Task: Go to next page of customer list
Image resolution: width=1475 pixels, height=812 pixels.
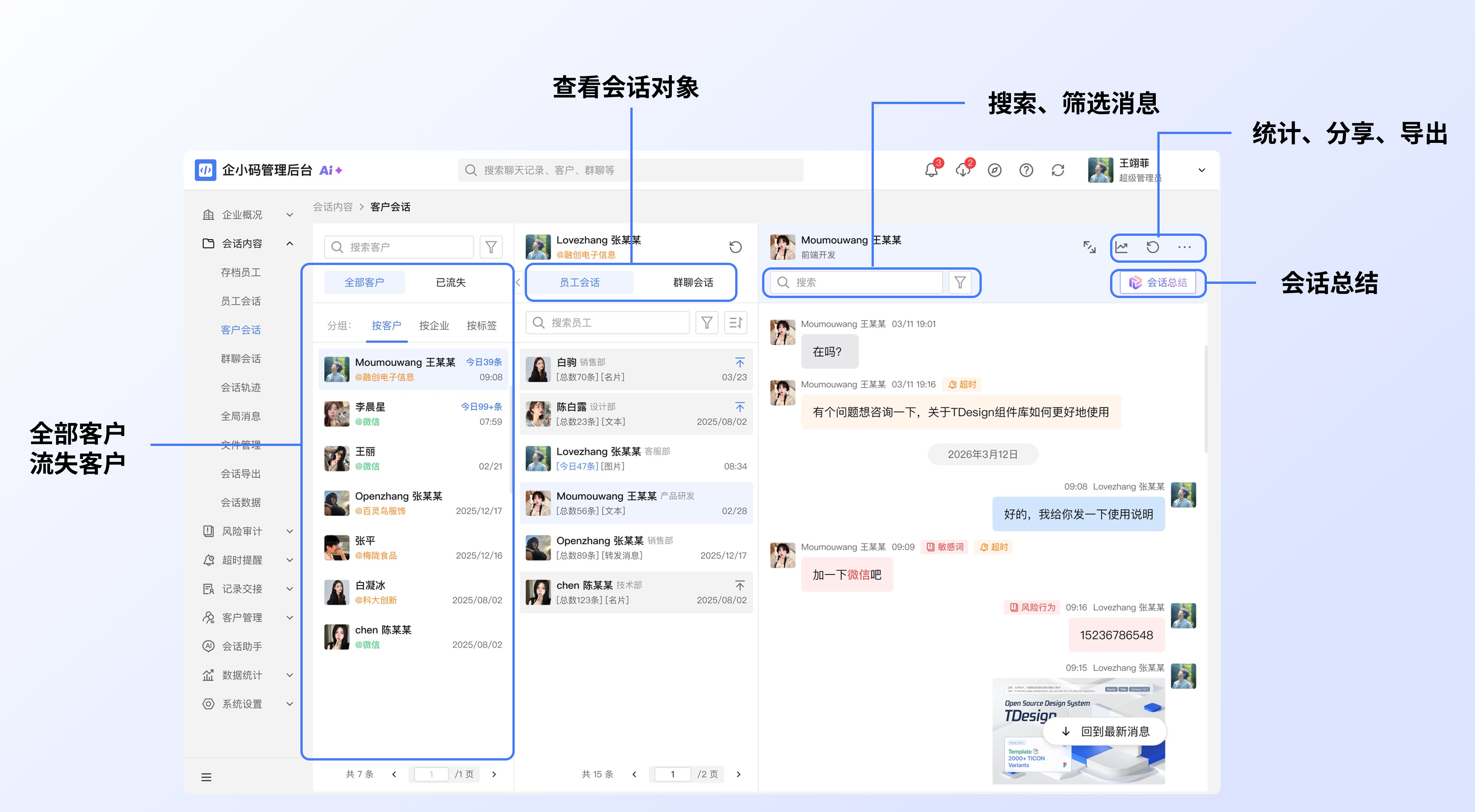Action: (494, 774)
